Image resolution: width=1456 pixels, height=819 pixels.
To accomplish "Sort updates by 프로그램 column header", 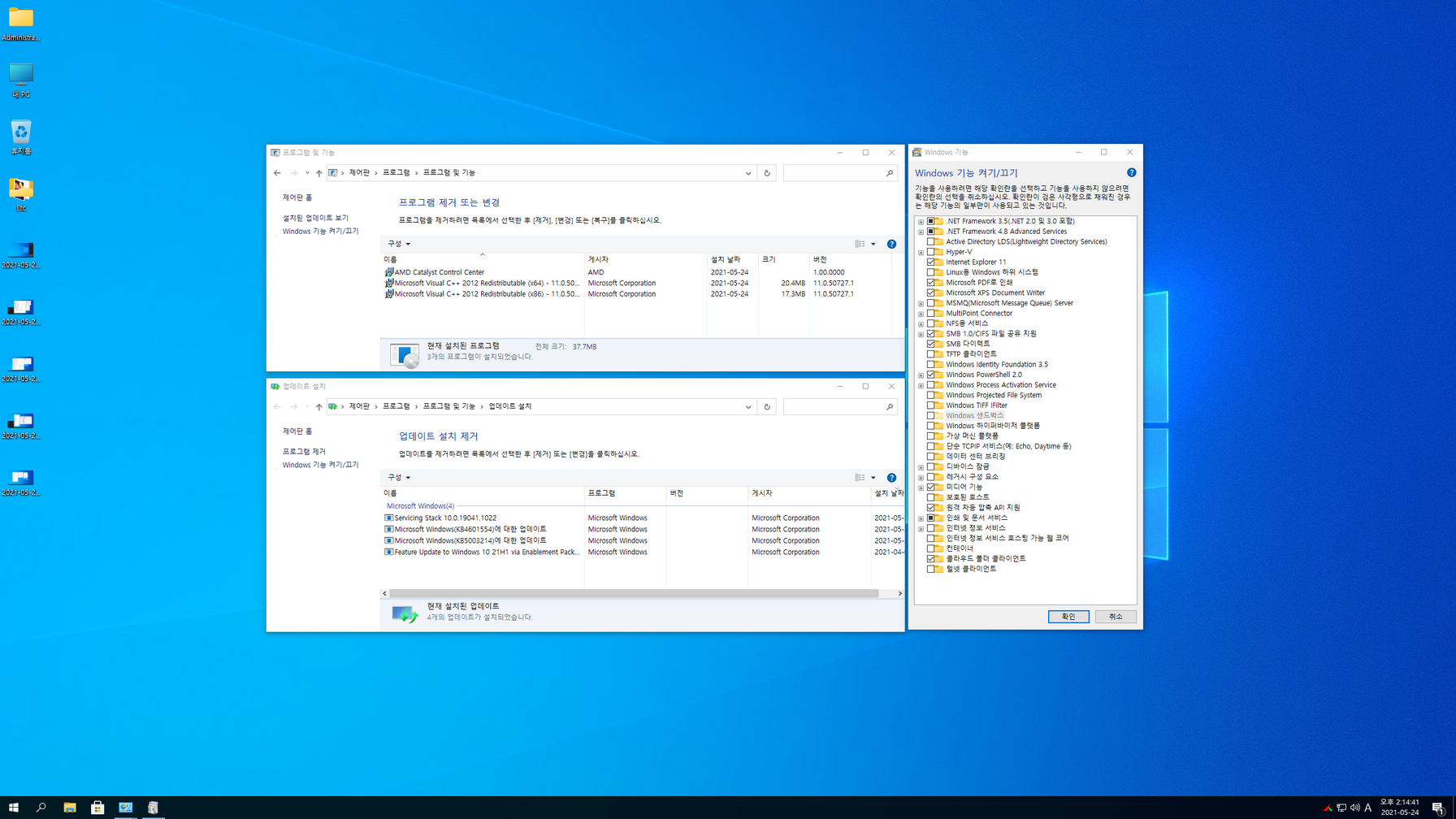I will tap(625, 493).
